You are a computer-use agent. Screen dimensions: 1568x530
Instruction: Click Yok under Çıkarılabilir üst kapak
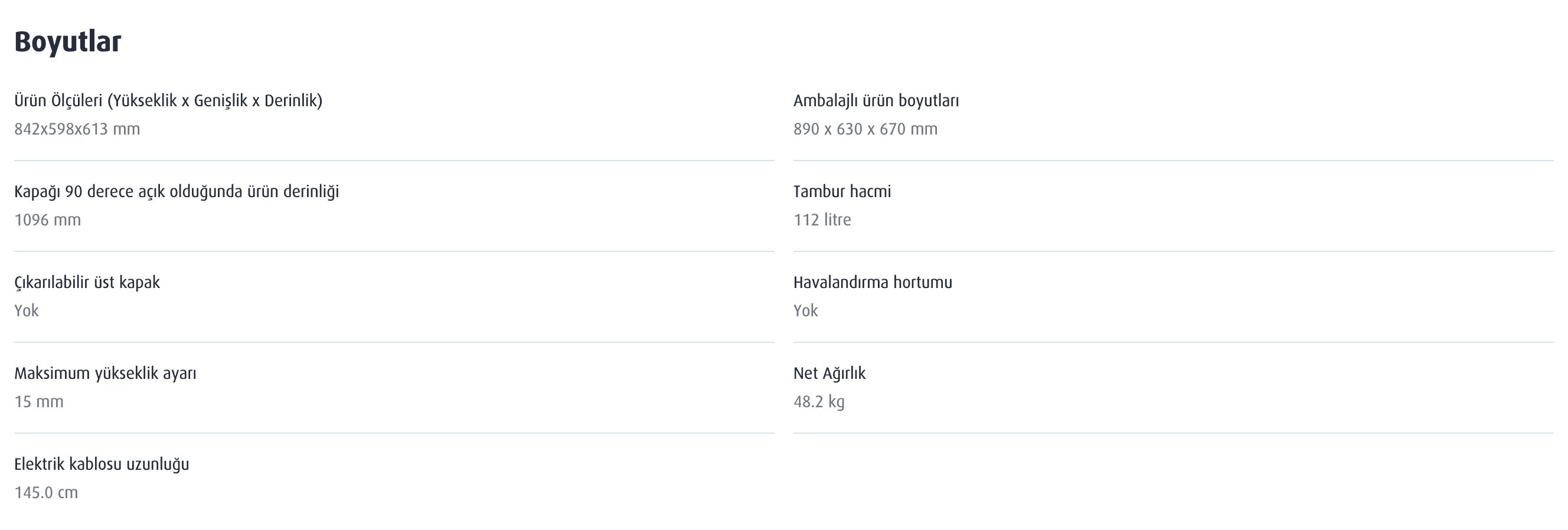tap(26, 310)
